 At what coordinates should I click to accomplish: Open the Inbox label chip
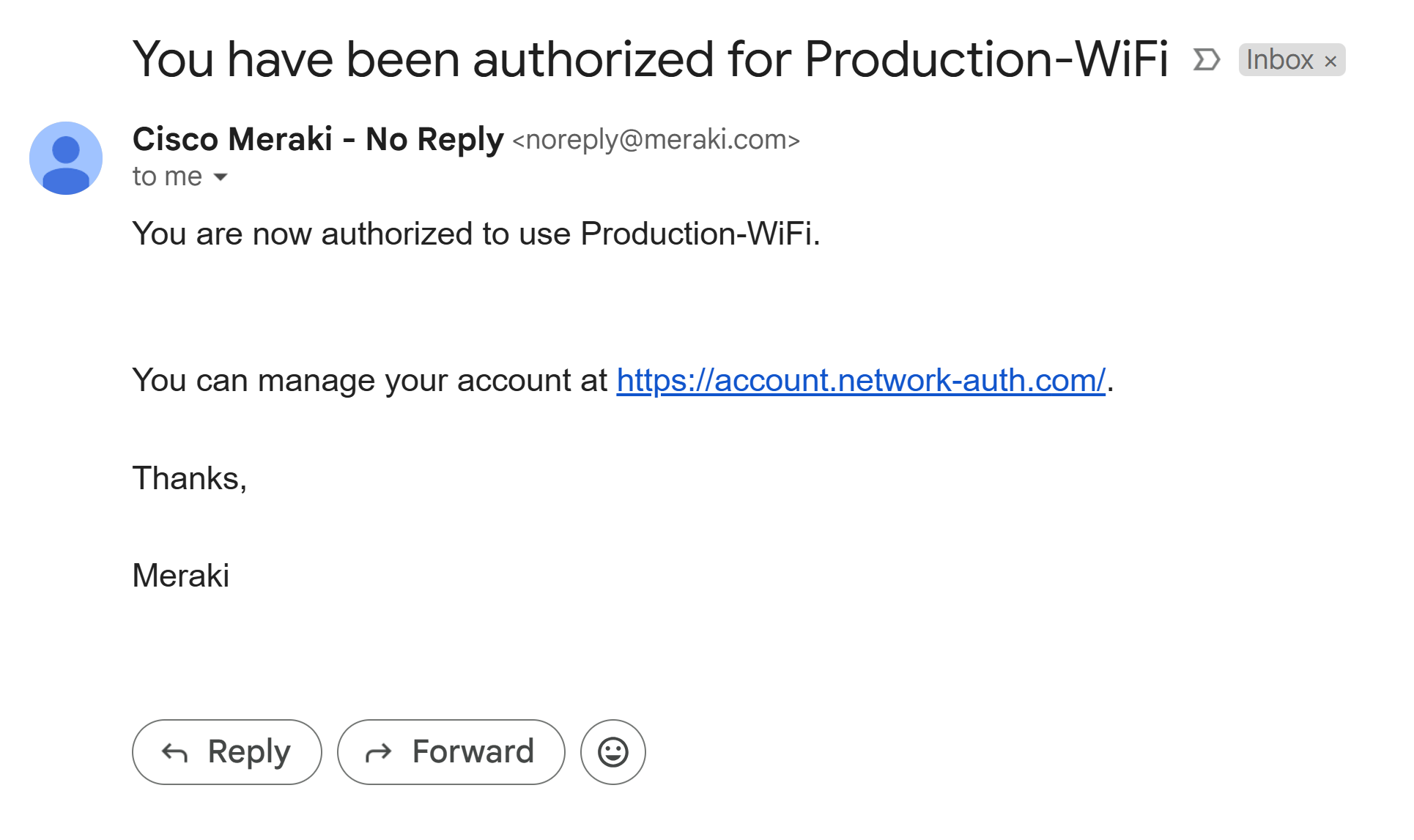click(1279, 60)
